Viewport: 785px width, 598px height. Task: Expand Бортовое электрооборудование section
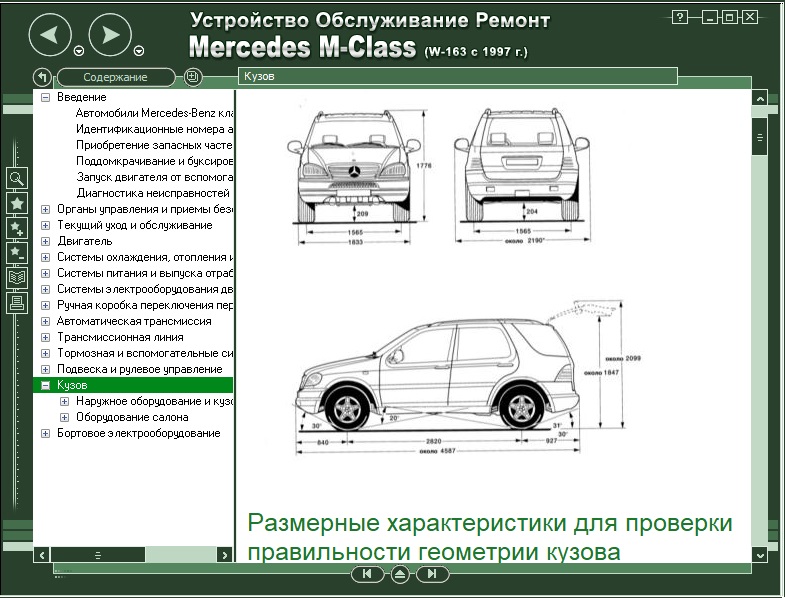click(45, 434)
